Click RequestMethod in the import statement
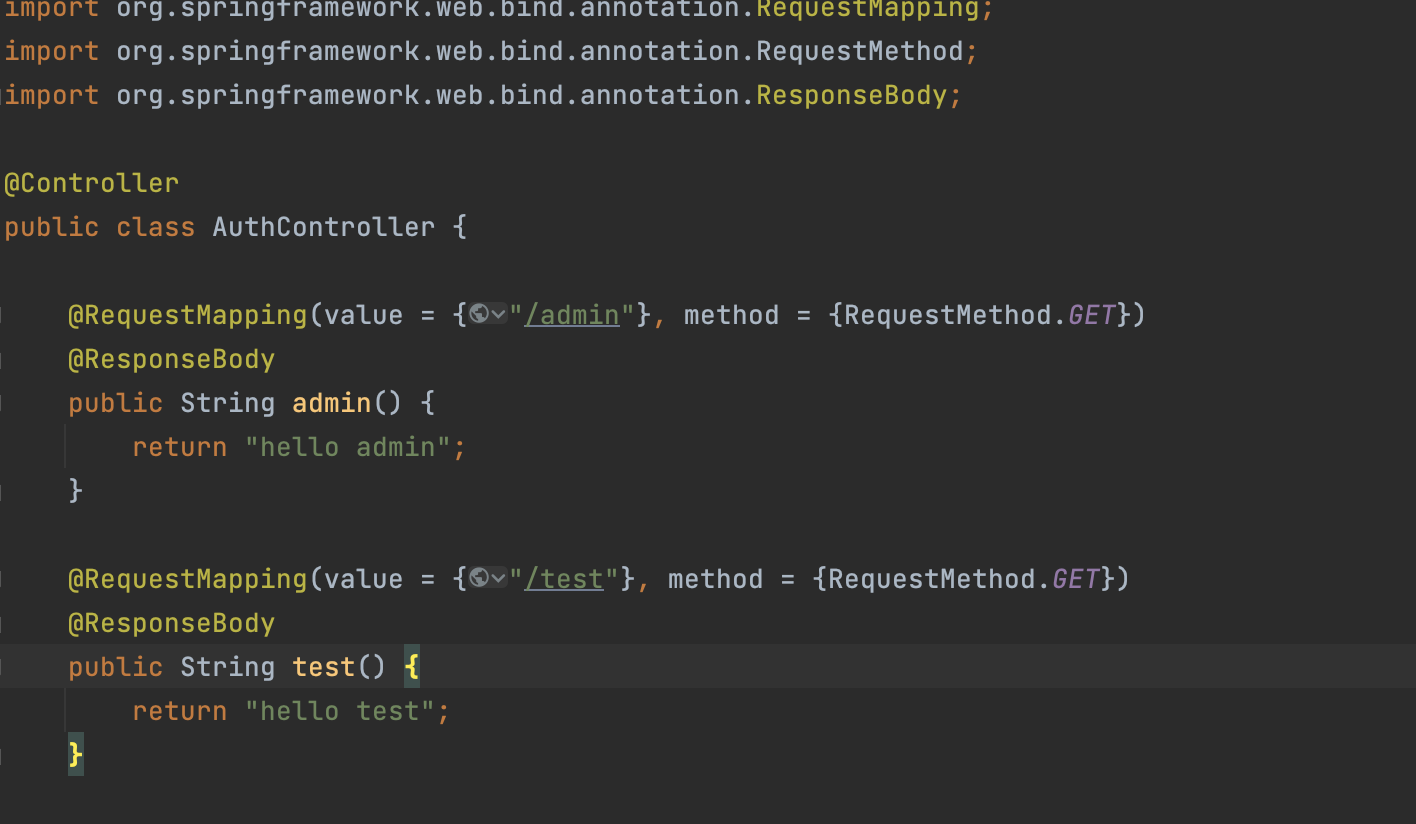This screenshot has height=824, width=1416. [x=859, y=51]
